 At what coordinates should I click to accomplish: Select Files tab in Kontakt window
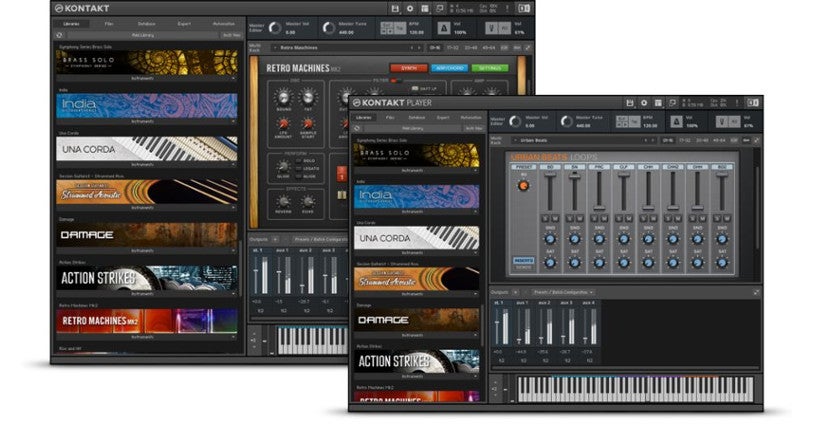click(109, 24)
